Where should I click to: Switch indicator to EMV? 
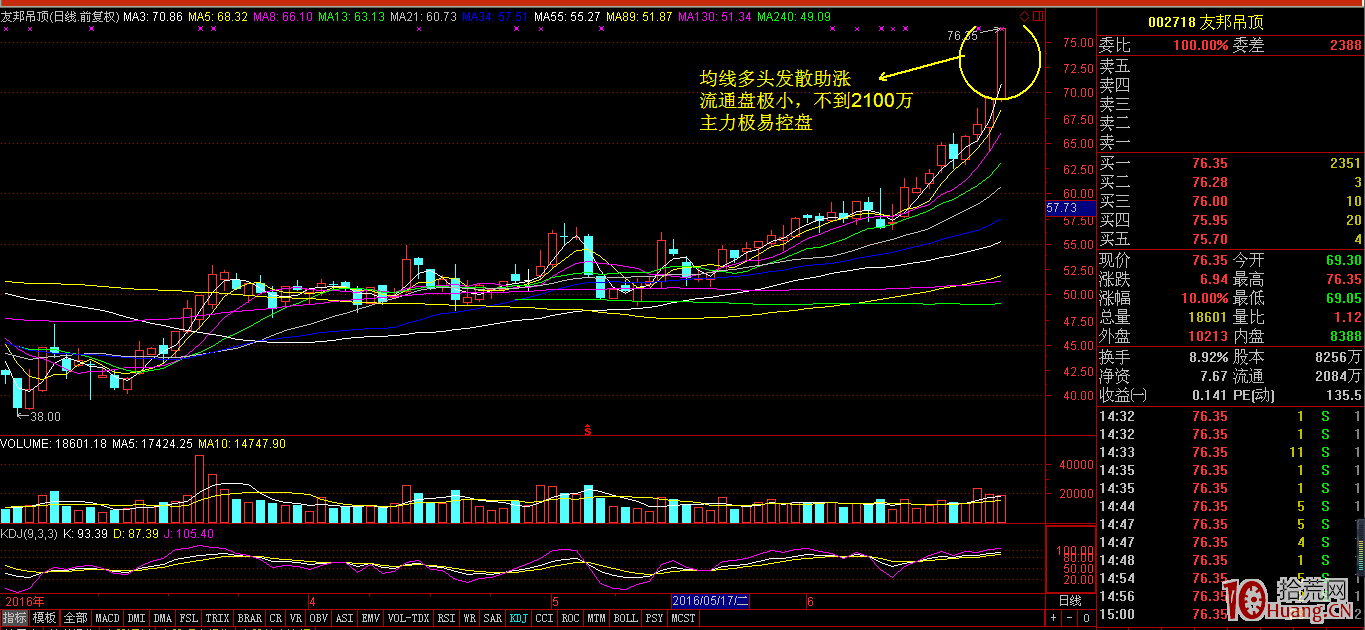[371, 618]
